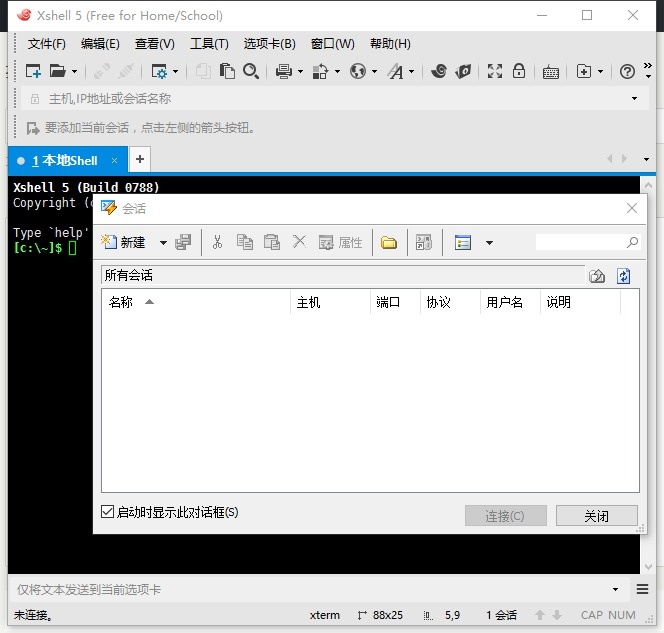Viewport: 664px width, 633px height.
Task: Open the 文件(F) menu
Action: pos(47,44)
